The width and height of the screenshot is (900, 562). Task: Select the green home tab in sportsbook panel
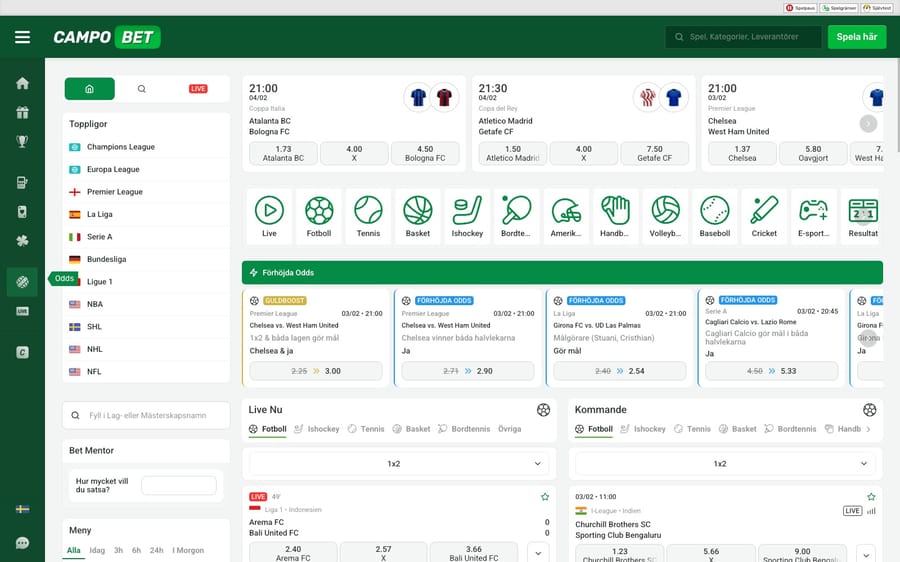point(90,89)
